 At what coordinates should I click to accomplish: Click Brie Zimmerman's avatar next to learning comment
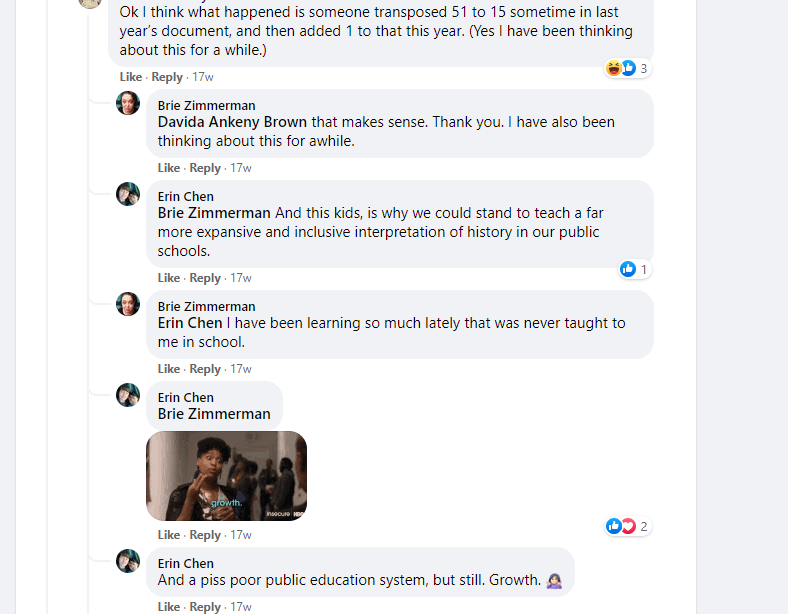coord(128,304)
